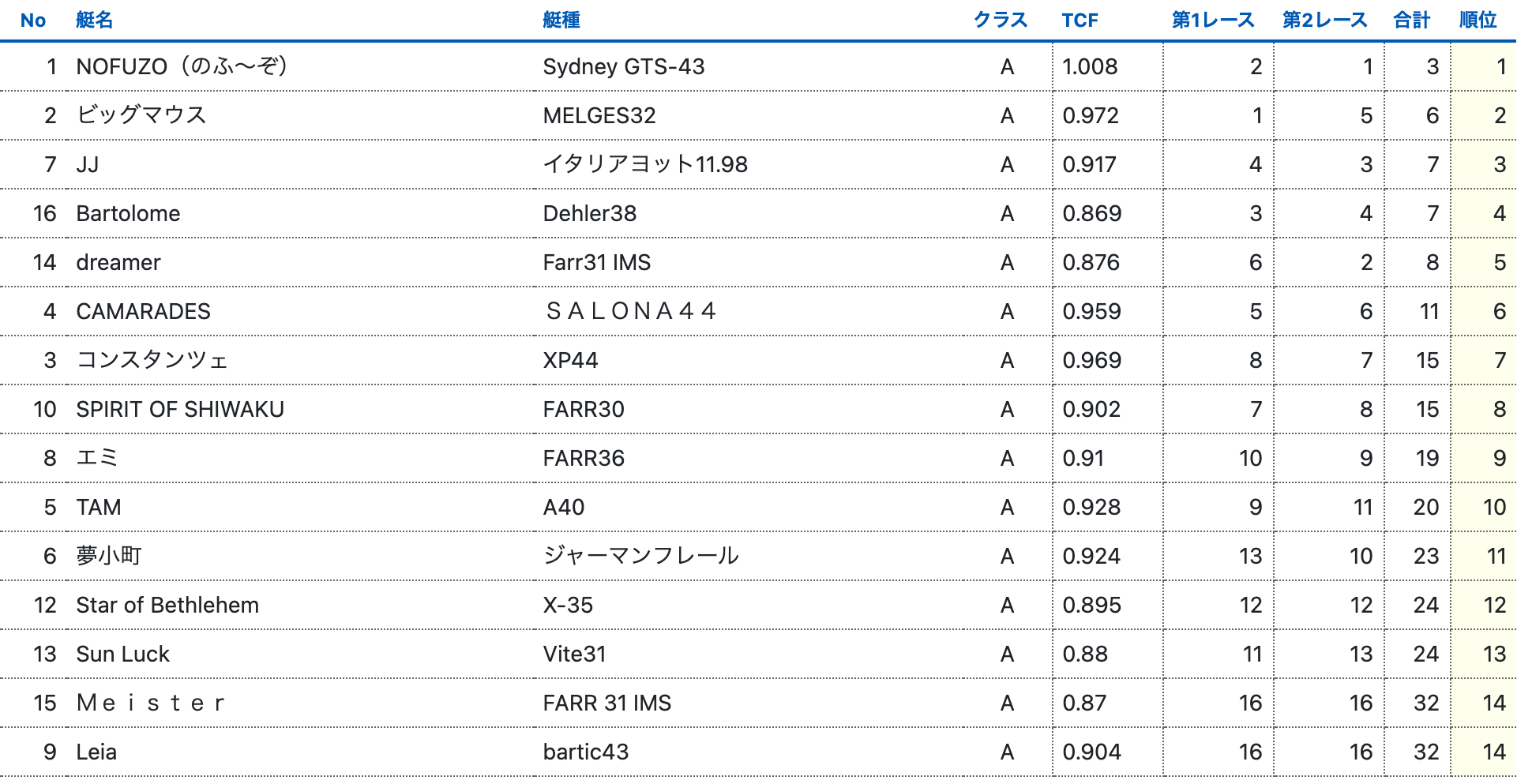The width and height of the screenshot is (1517, 784).
Task: Click the 艇種 column header
Action: coord(561,21)
